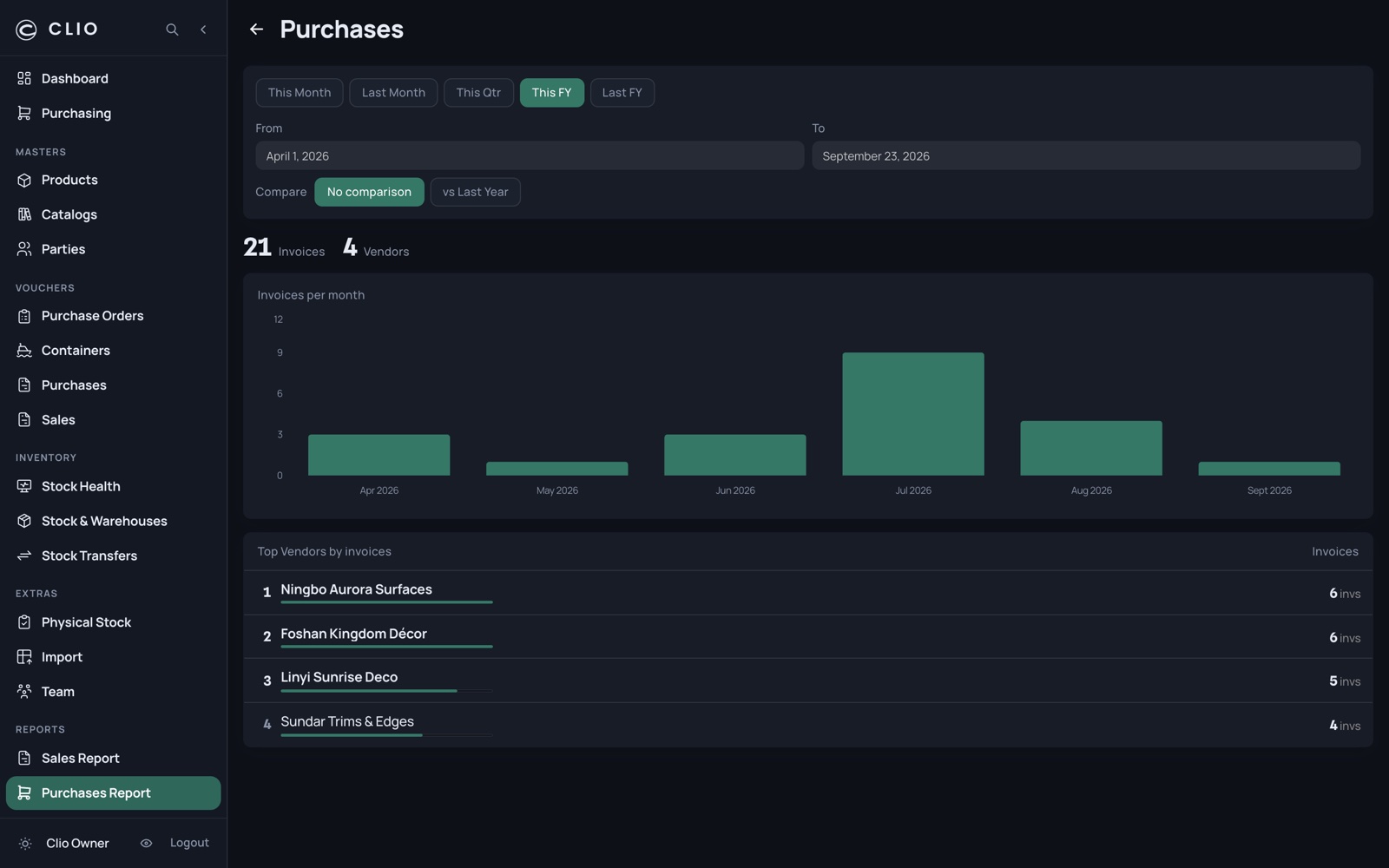Open the To date field
The width and height of the screenshot is (1389, 868).
[x=1086, y=156]
